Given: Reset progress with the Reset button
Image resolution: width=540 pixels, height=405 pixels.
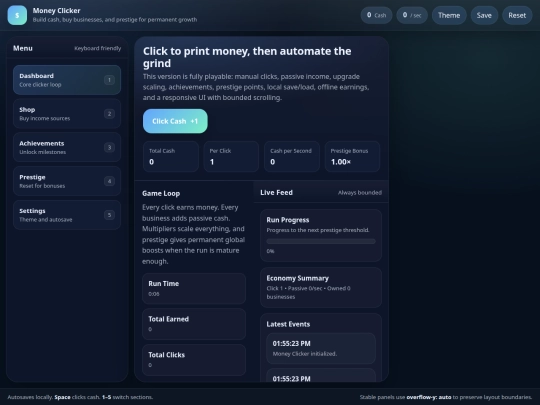Looking at the screenshot, I should coord(517,15).
